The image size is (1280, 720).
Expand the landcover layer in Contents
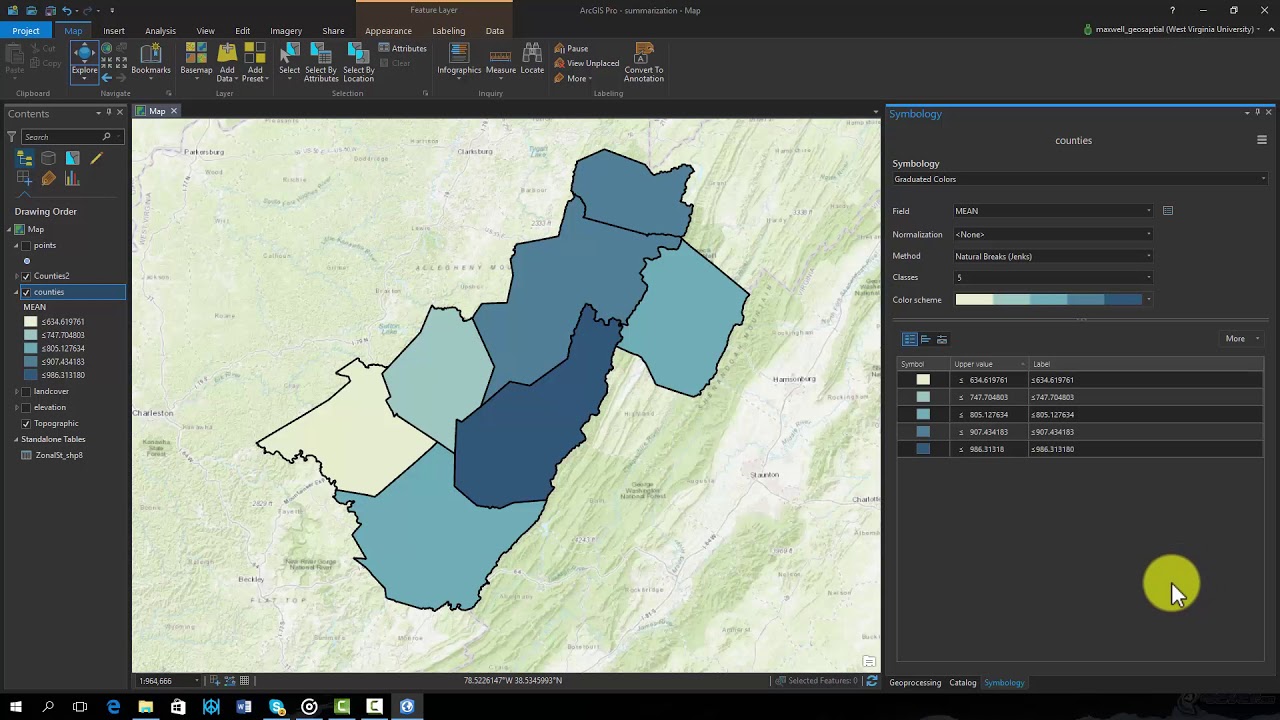point(17,391)
